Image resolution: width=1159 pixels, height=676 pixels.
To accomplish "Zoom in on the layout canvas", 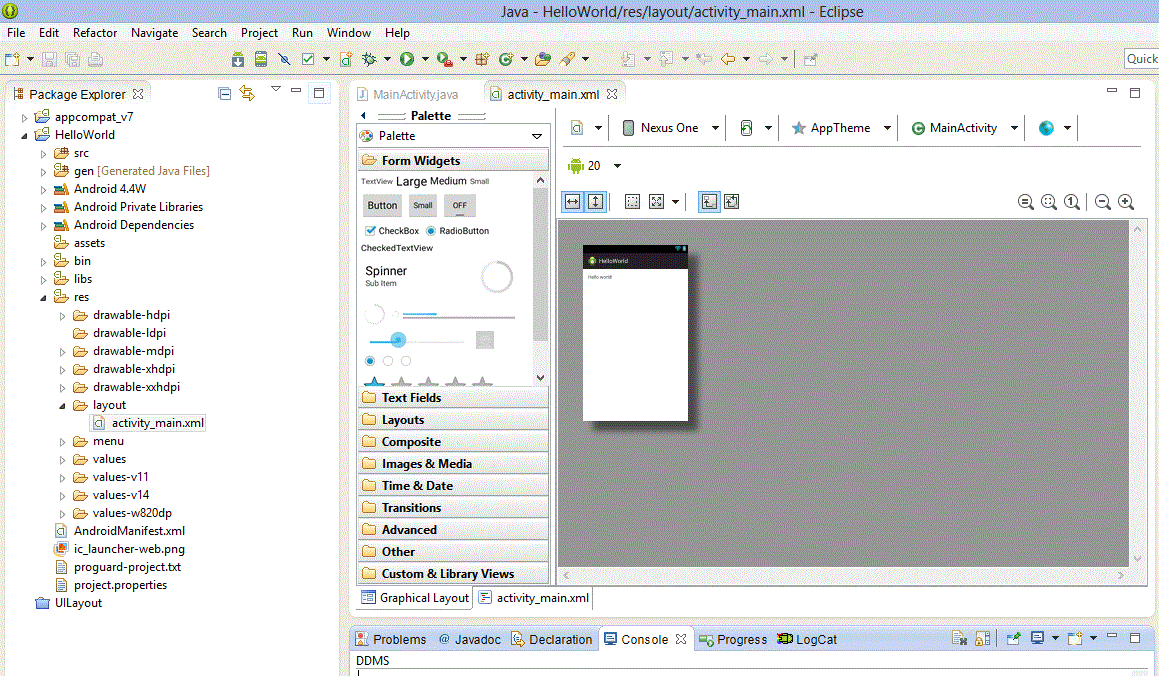I will pos(1126,202).
